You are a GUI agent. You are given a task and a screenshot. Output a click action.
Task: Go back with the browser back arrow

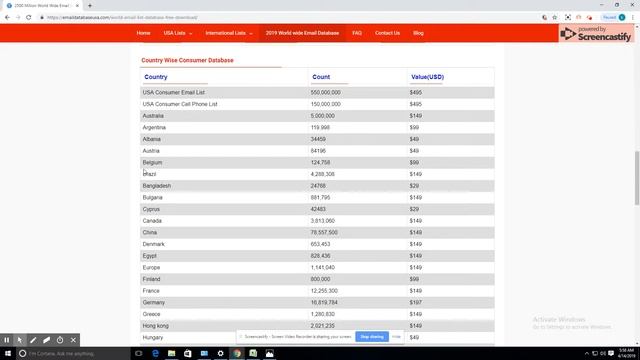7,18
